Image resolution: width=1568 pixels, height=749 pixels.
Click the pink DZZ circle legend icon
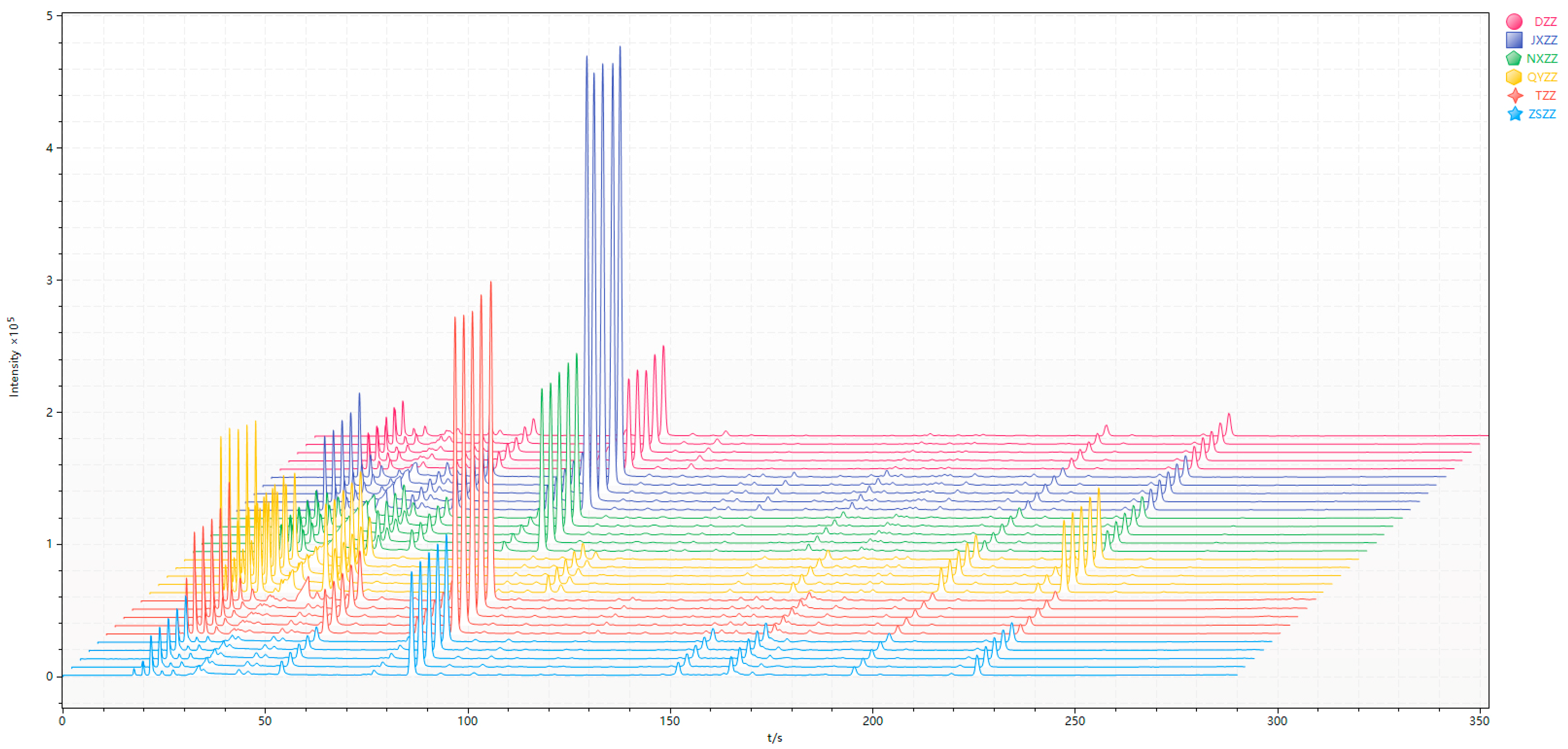(1514, 21)
